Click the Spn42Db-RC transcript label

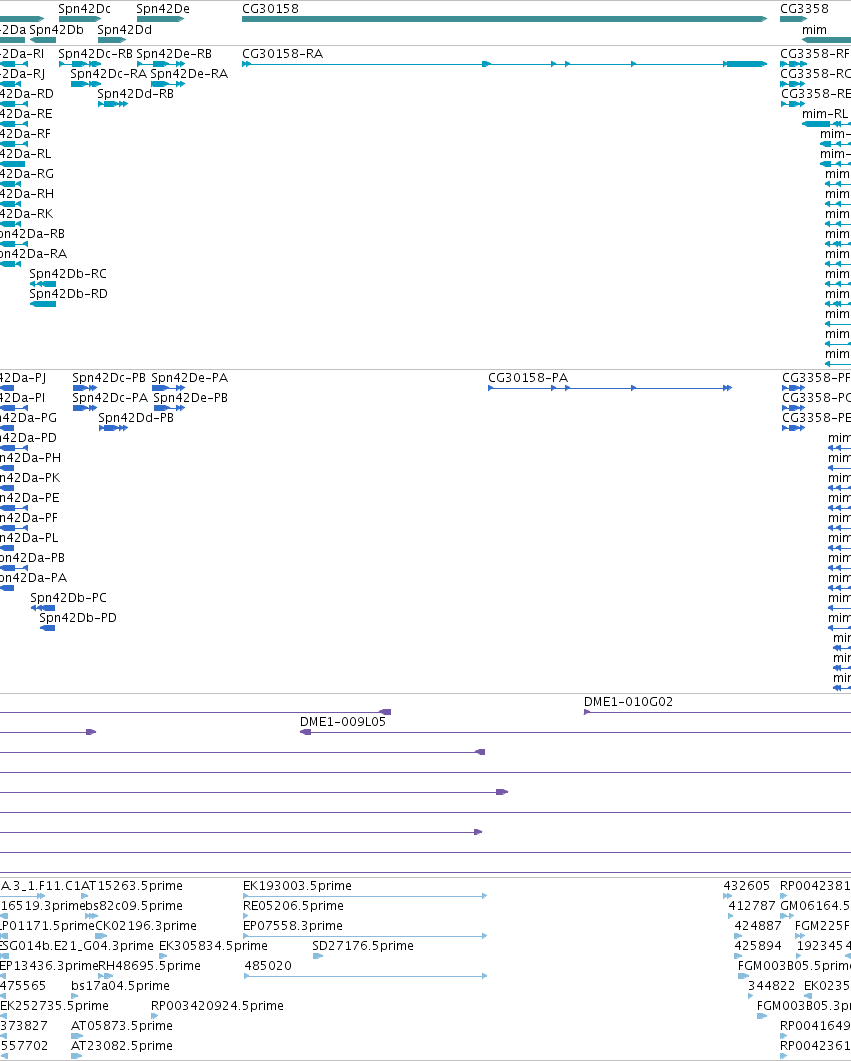point(68,274)
